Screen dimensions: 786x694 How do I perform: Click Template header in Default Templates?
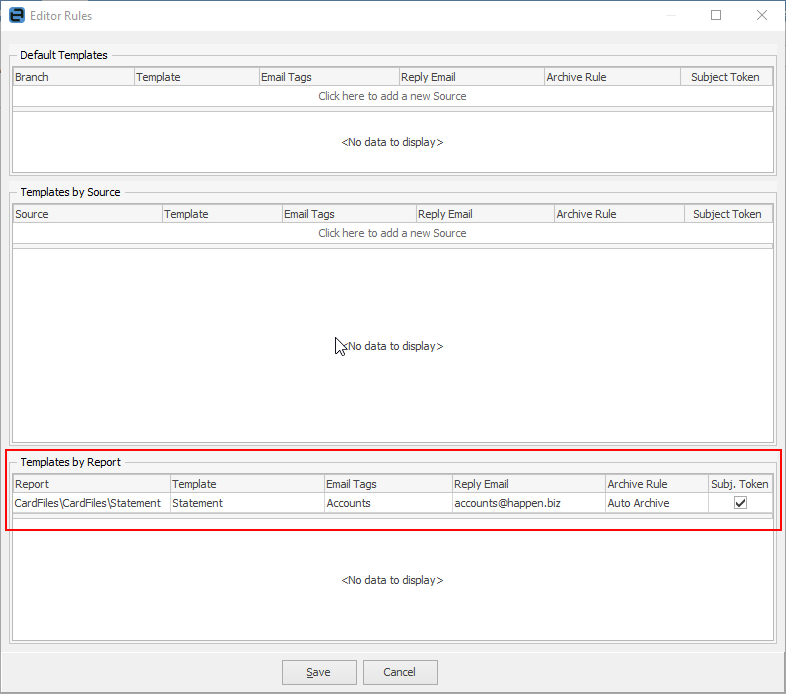[x=197, y=77]
